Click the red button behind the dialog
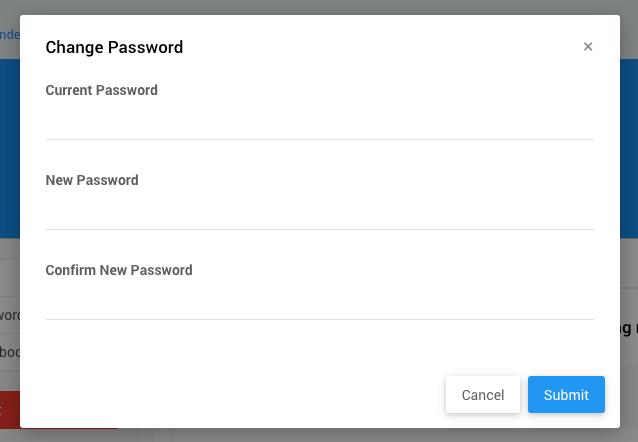This screenshot has width=638, height=442. [9, 410]
